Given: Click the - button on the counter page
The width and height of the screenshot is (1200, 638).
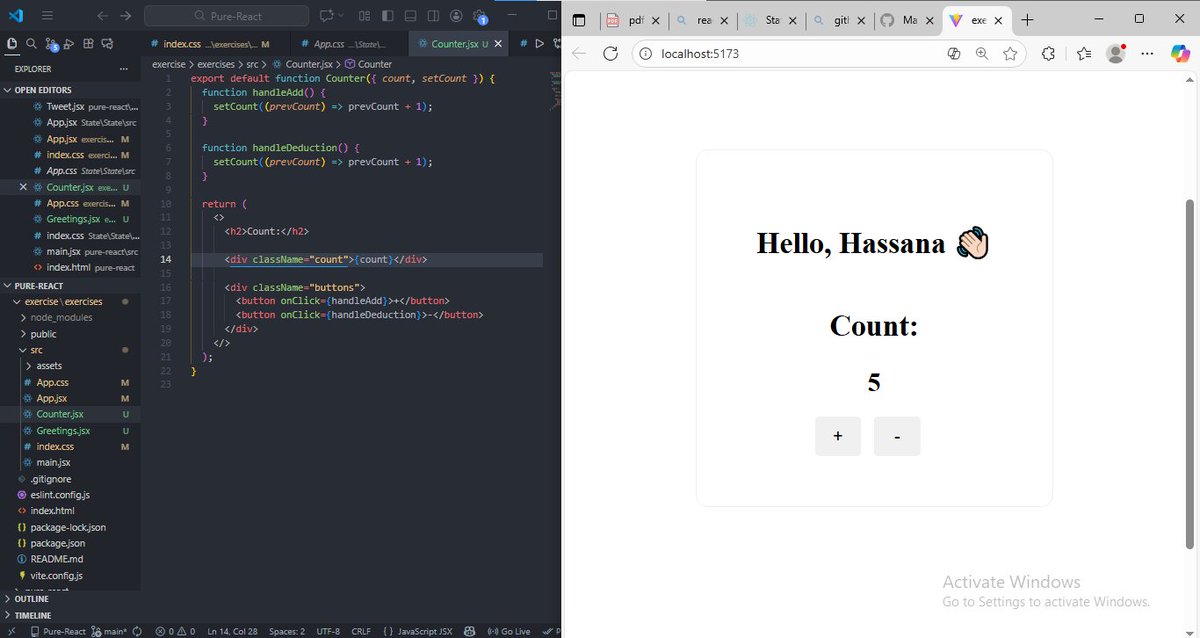Looking at the screenshot, I should (x=897, y=435).
